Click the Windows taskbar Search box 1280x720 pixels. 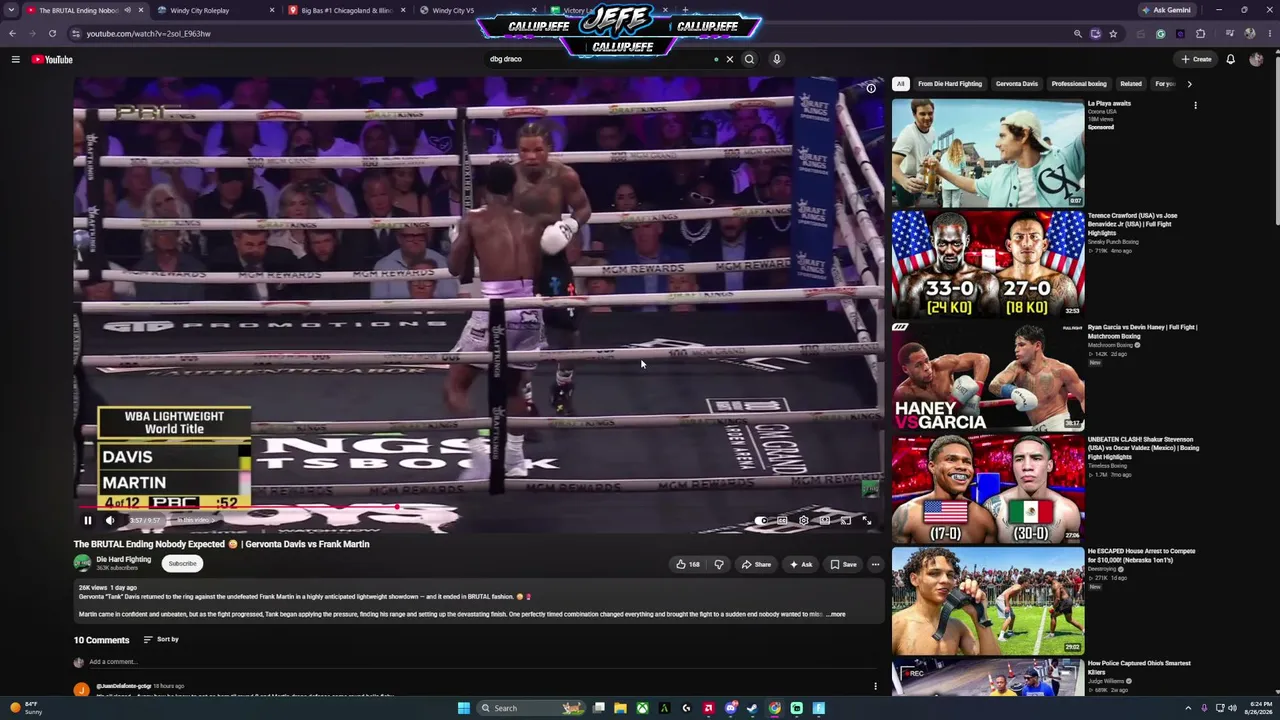[532, 708]
